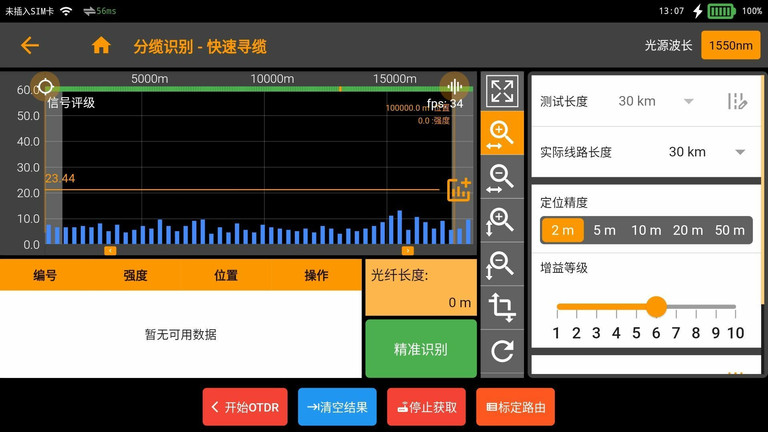
Task: Click the add chart marker icon
Action: (x=459, y=190)
